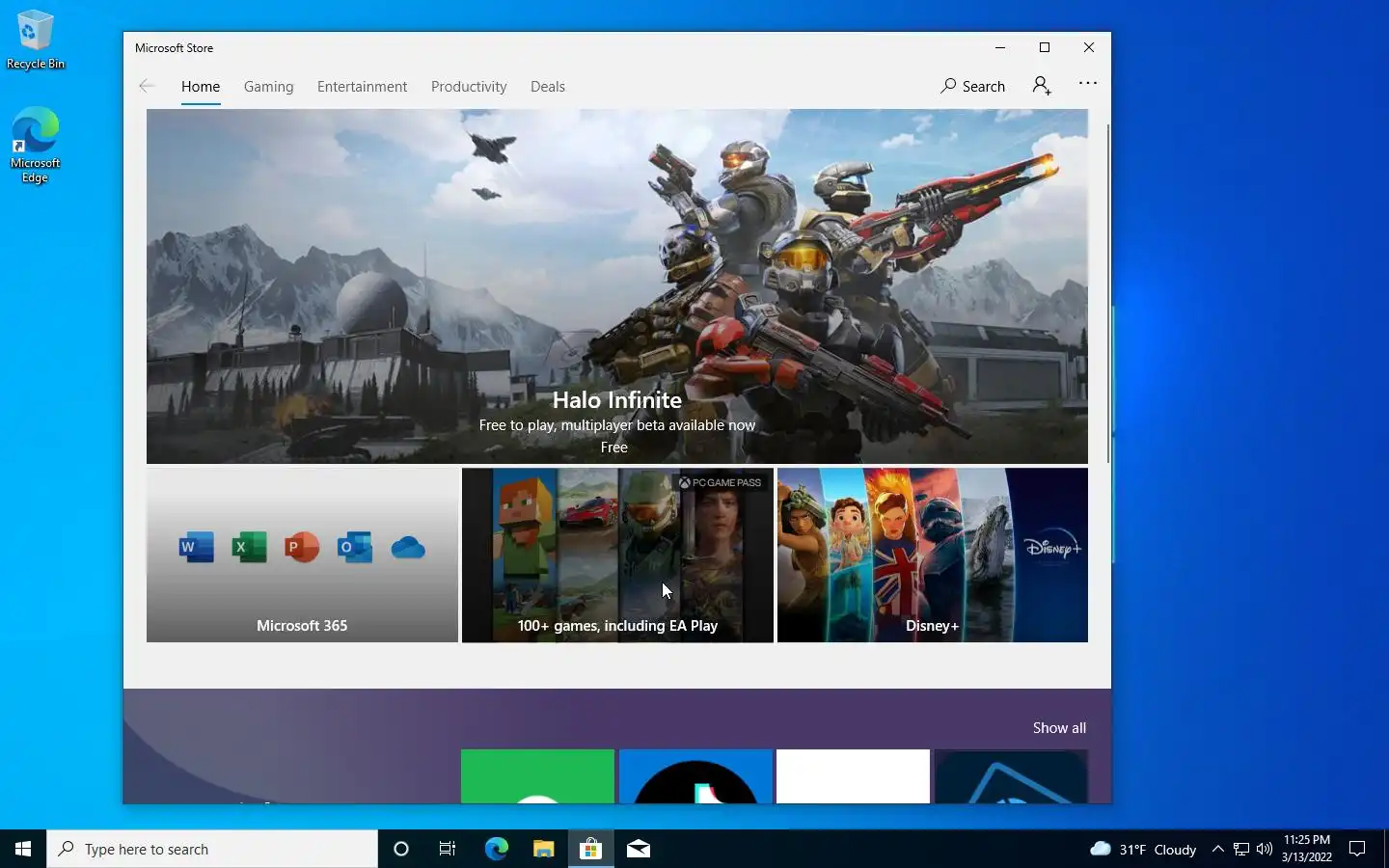
Task: Open Cortana from the taskbar
Action: pyautogui.click(x=401, y=849)
